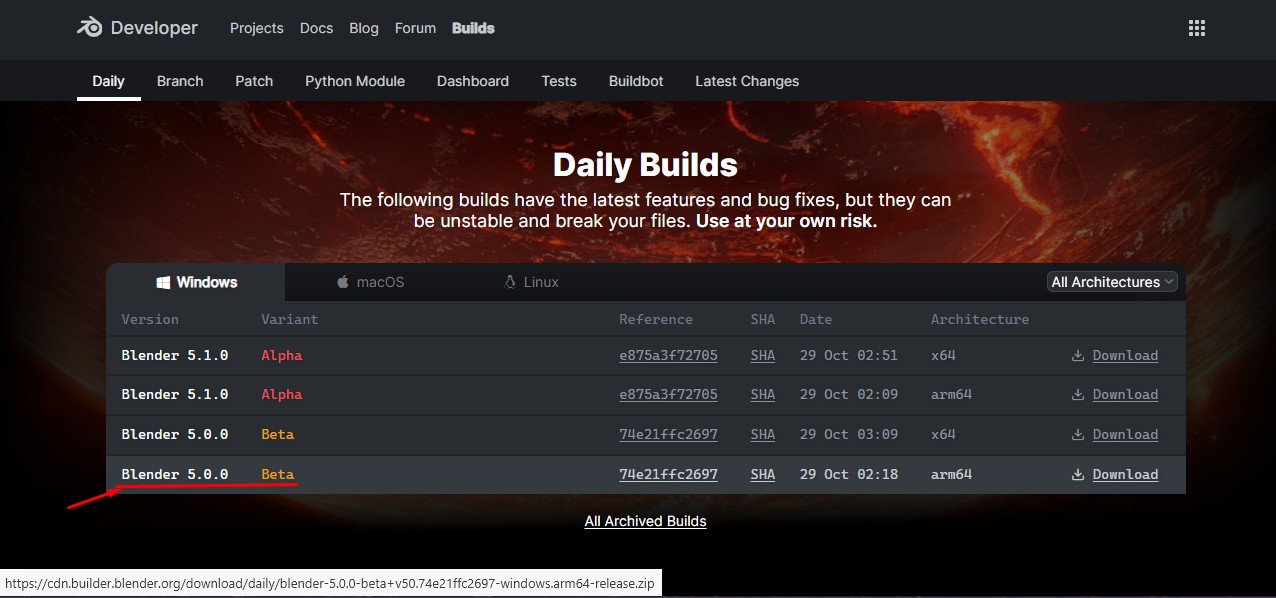Image resolution: width=1276 pixels, height=598 pixels.
Task: Open Docs in top navigation
Action: pyautogui.click(x=316, y=28)
